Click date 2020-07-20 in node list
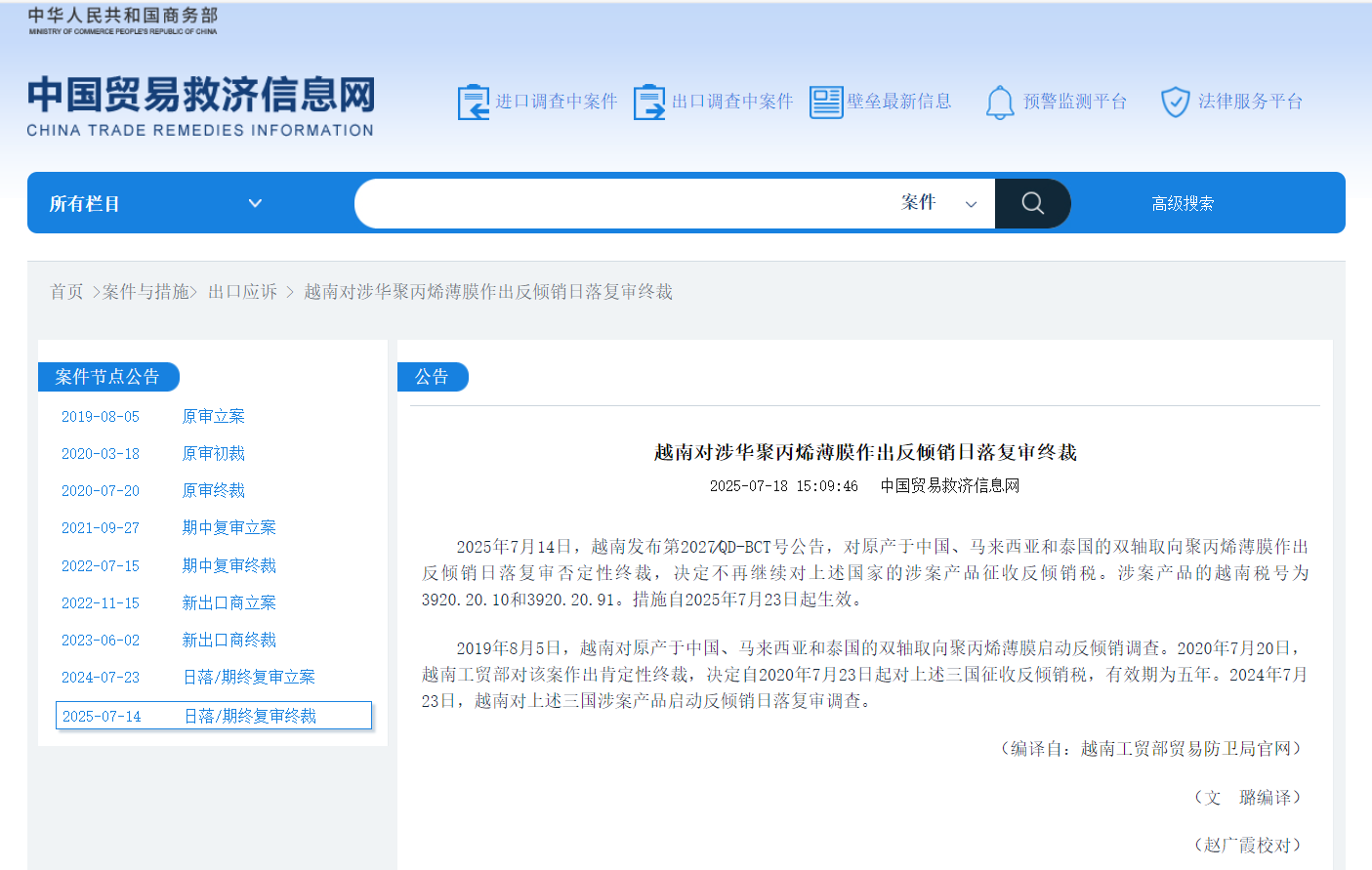 pyautogui.click(x=101, y=491)
